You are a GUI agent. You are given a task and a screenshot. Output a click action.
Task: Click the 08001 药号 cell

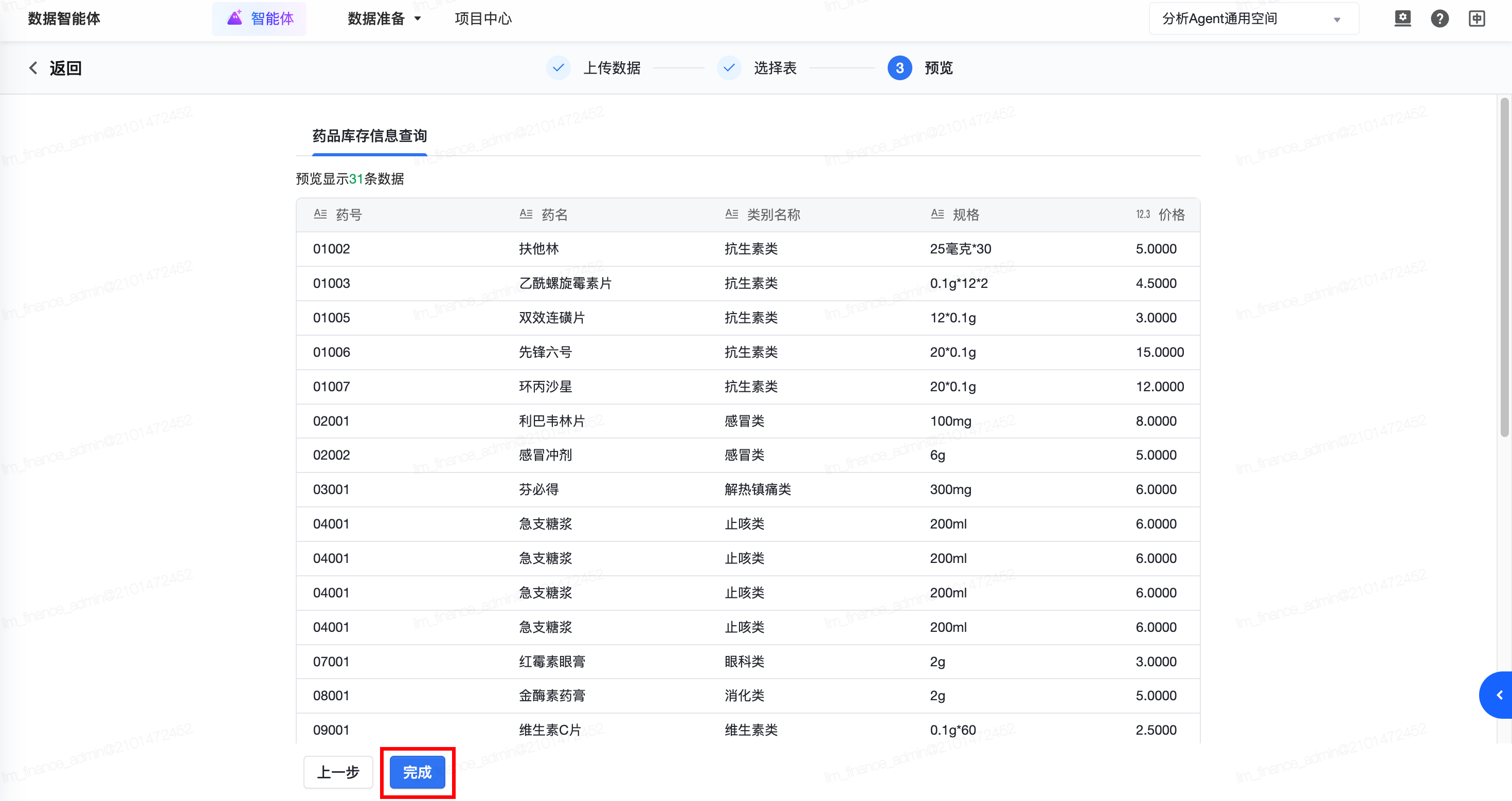coord(332,696)
